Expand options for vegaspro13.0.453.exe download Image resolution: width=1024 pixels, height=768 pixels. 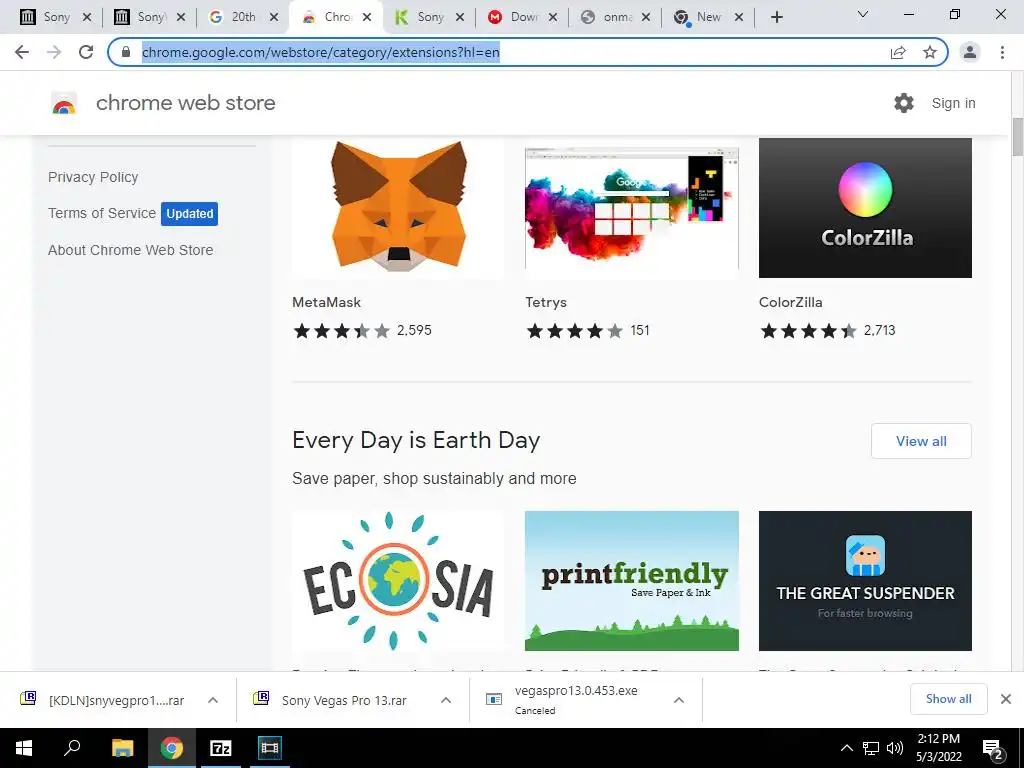coord(679,700)
